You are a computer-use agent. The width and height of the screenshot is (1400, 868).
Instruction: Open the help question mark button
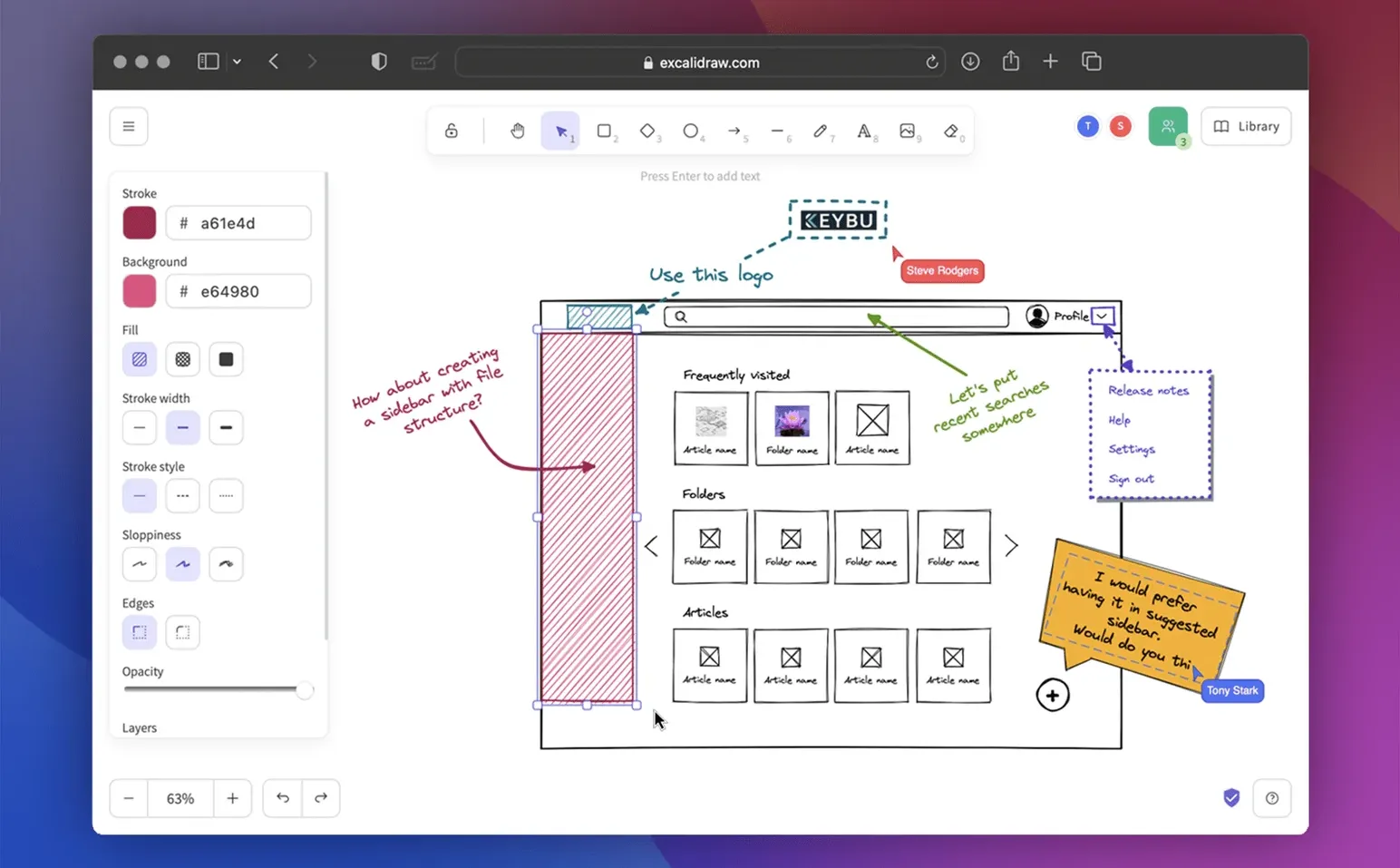pos(1272,798)
